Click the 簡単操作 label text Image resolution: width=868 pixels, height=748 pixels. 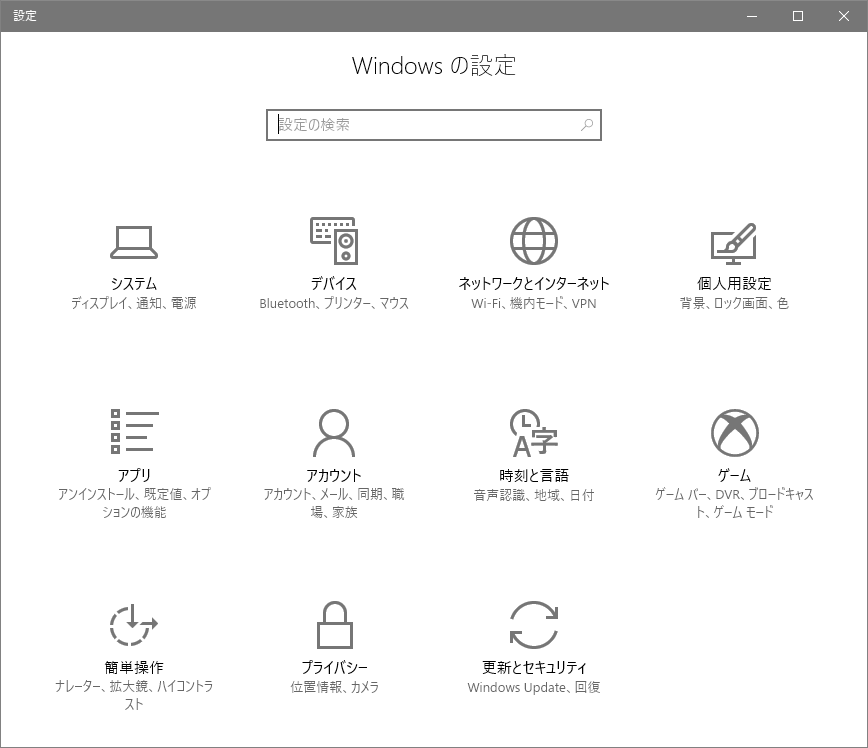134,667
